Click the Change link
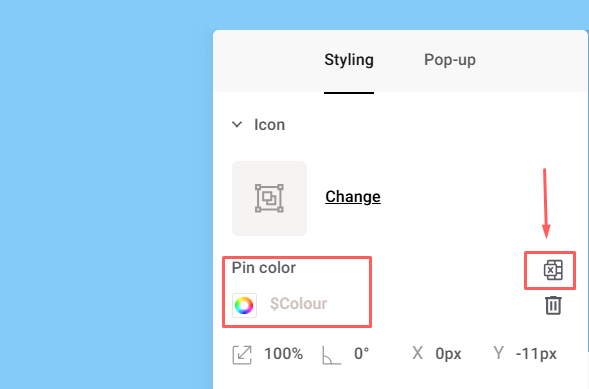Viewport: 589px width, 389px height. (x=353, y=197)
